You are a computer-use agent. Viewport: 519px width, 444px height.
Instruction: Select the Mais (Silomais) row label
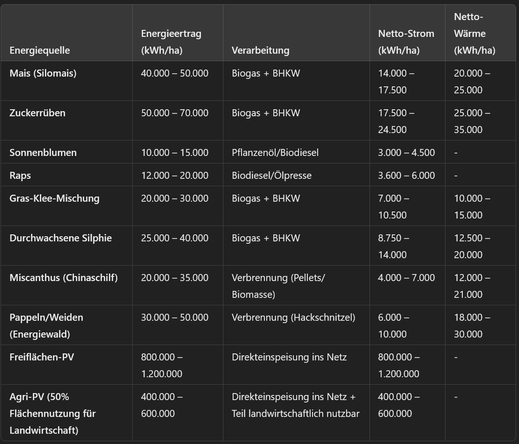pos(43,73)
